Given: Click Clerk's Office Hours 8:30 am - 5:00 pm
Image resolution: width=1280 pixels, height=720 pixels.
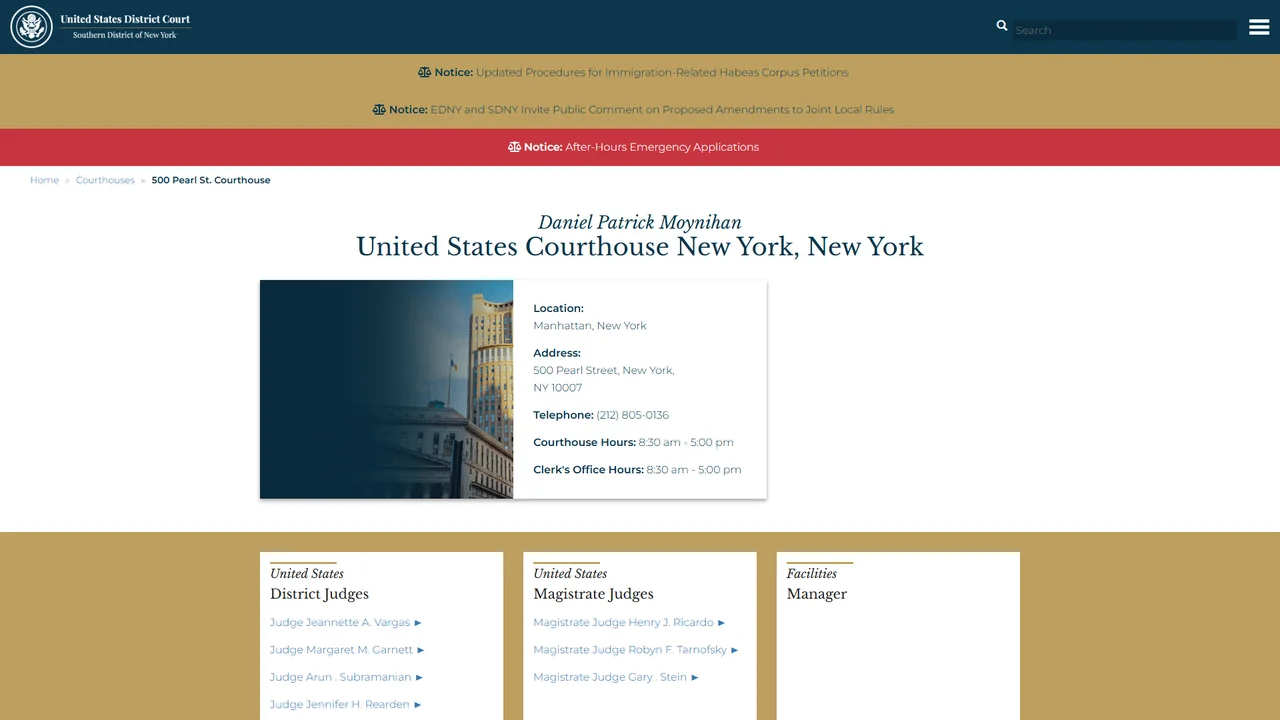Looking at the screenshot, I should point(637,469).
